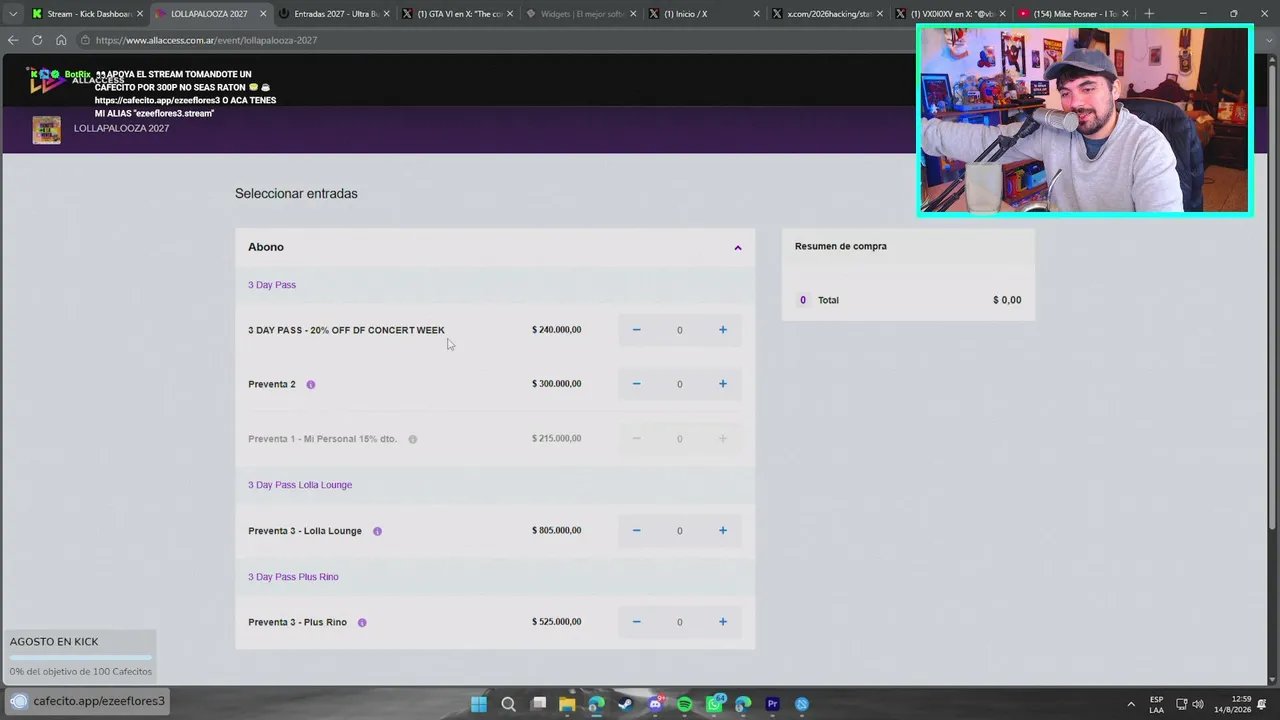Open the tab search dropdown
Screen dimensions: 1280x720
[12, 14]
